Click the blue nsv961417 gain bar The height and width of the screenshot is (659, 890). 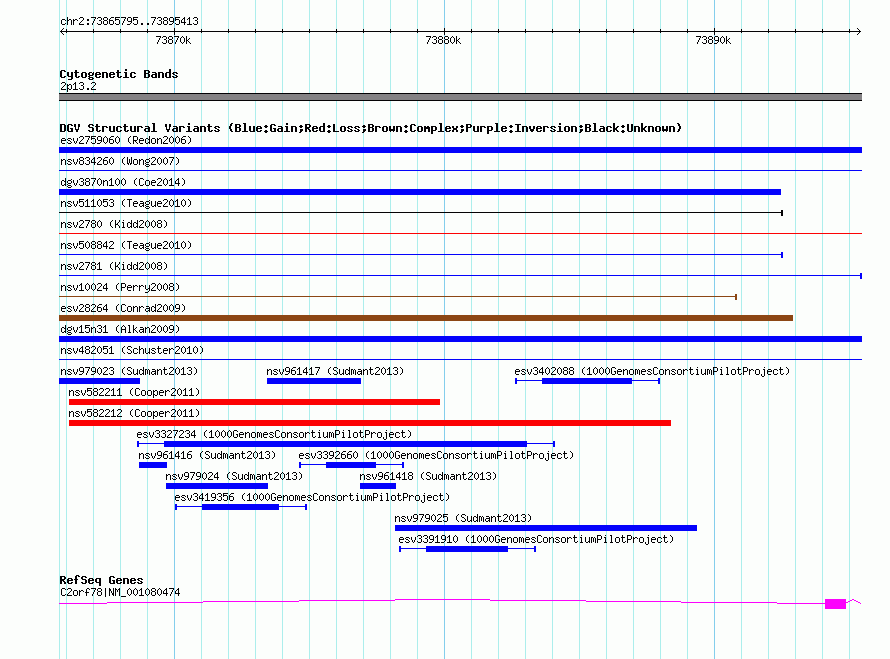(314, 381)
